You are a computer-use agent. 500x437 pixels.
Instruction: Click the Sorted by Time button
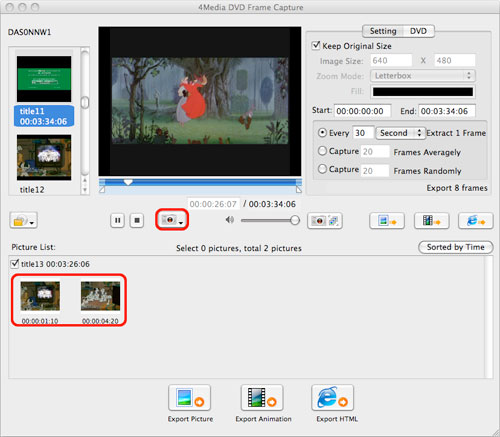coord(456,247)
